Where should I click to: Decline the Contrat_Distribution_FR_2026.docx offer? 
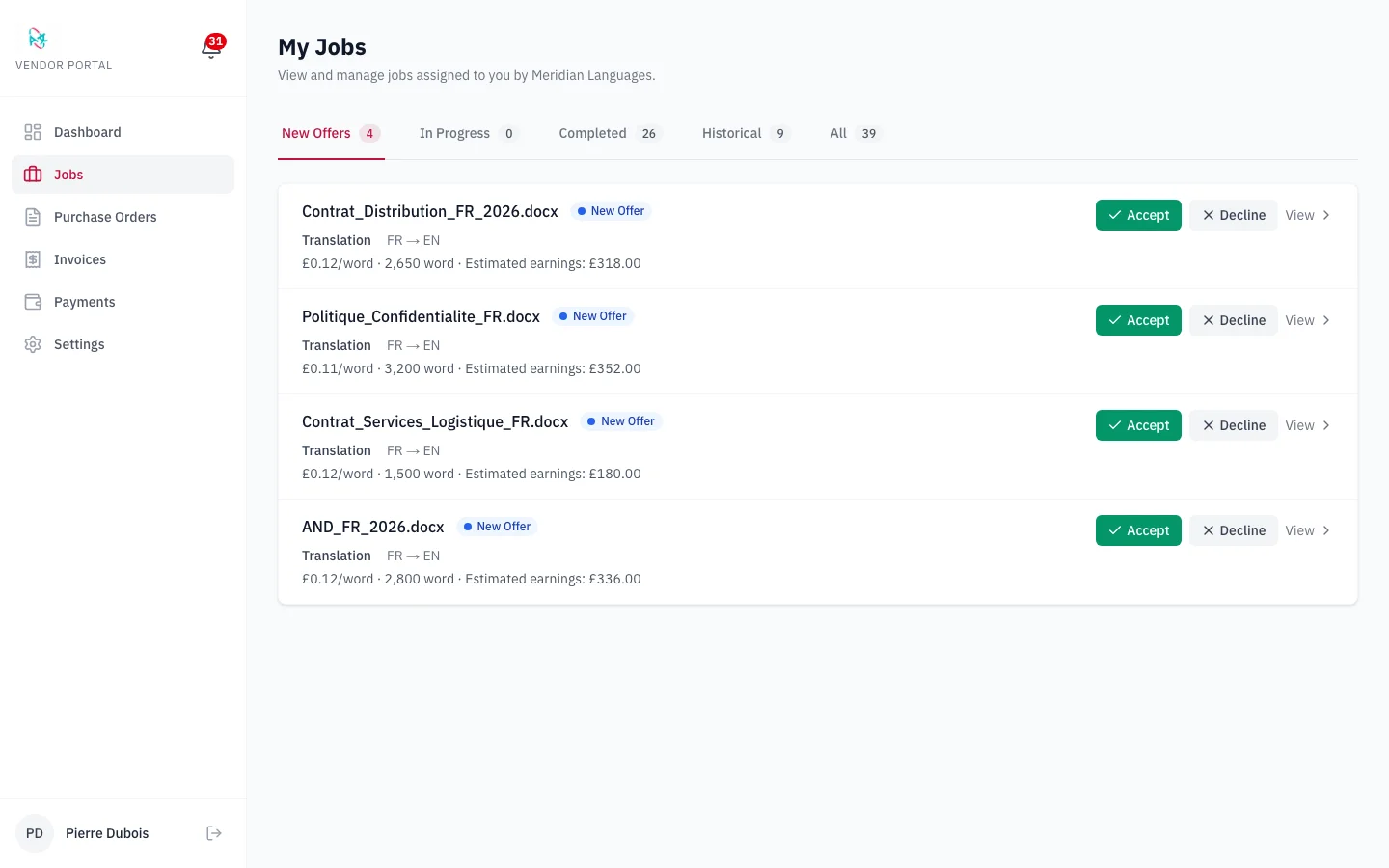tap(1233, 215)
